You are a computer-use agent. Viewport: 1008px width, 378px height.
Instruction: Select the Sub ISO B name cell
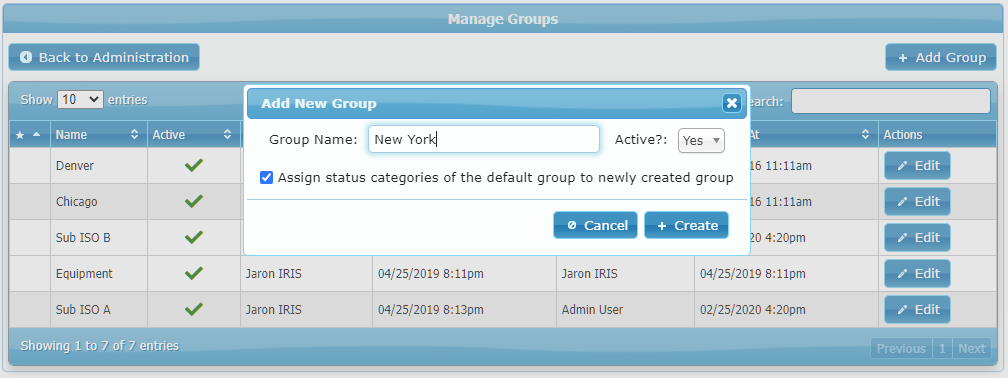coord(99,238)
